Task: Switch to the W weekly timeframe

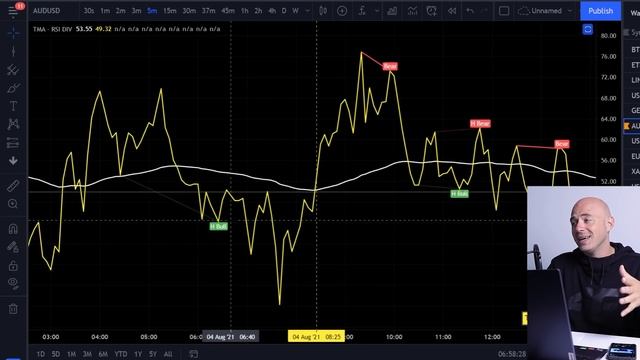Action: pyautogui.click(x=296, y=11)
